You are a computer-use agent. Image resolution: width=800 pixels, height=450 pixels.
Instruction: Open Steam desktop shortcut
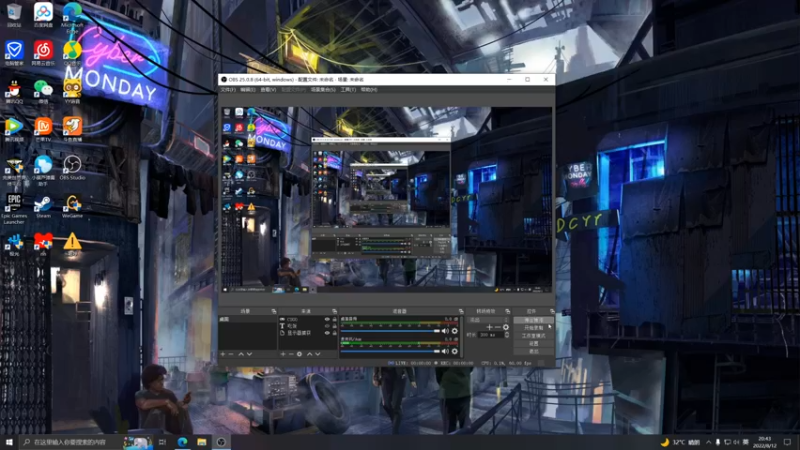pos(43,207)
